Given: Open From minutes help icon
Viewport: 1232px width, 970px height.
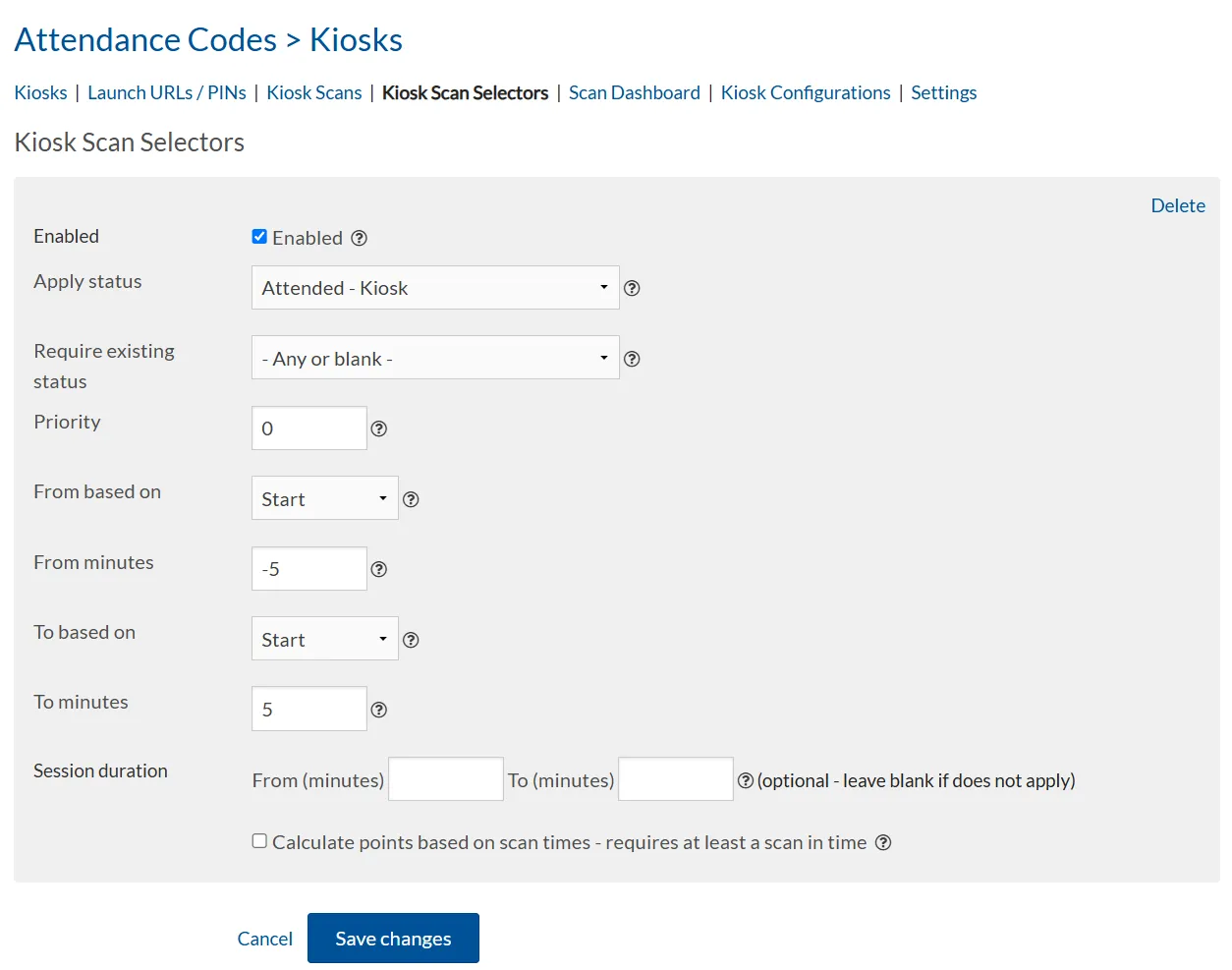Looking at the screenshot, I should (379, 569).
